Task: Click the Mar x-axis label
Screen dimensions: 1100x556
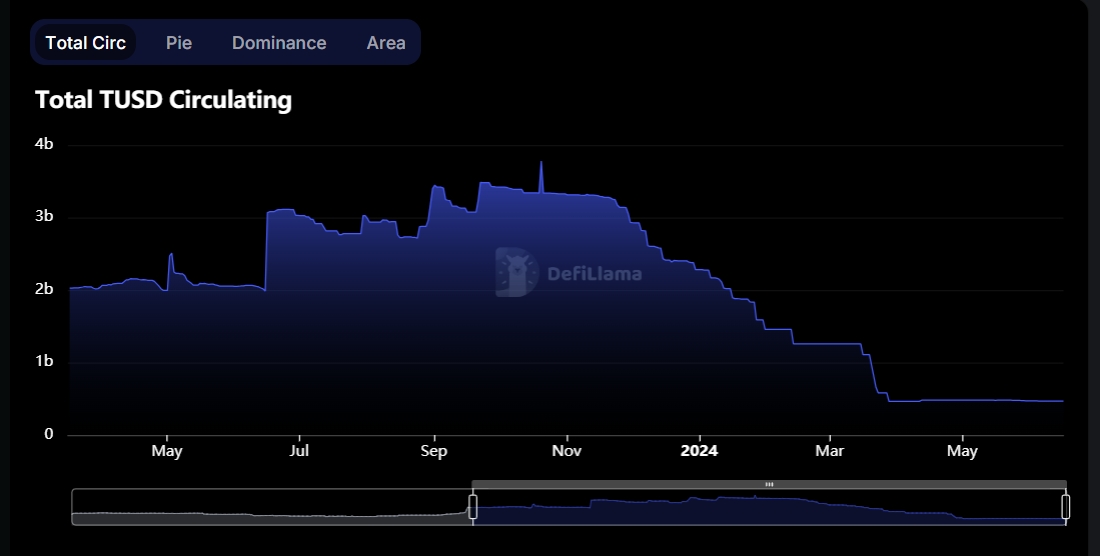Action: pyautogui.click(x=830, y=451)
